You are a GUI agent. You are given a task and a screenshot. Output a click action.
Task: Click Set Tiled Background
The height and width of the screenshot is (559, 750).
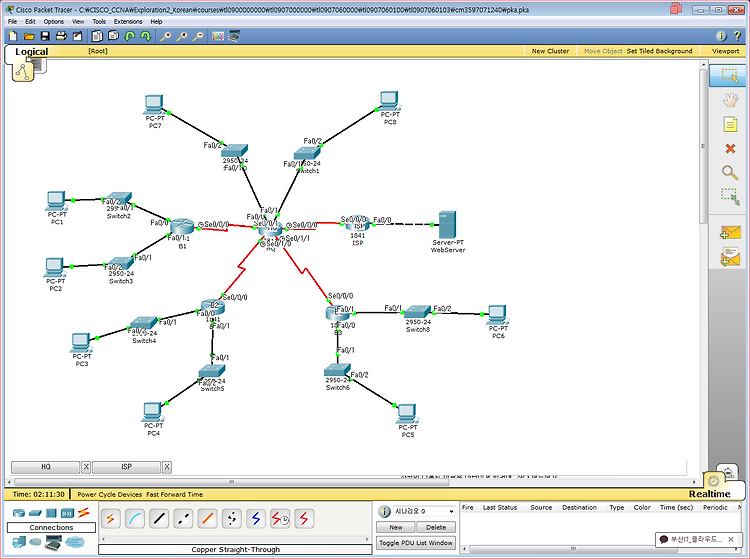pos(659,51)
